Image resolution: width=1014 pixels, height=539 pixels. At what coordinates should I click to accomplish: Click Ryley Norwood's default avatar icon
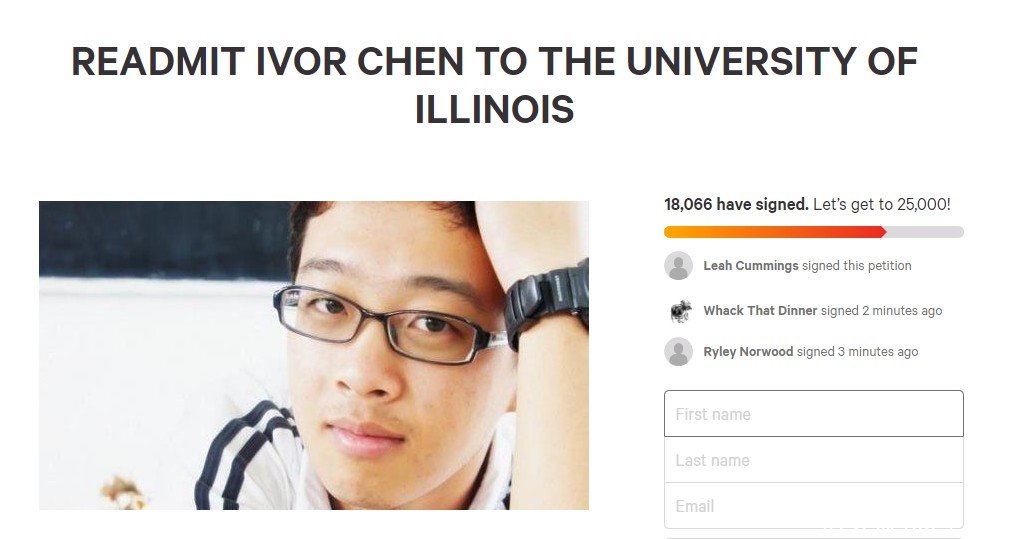coord(678,352)
